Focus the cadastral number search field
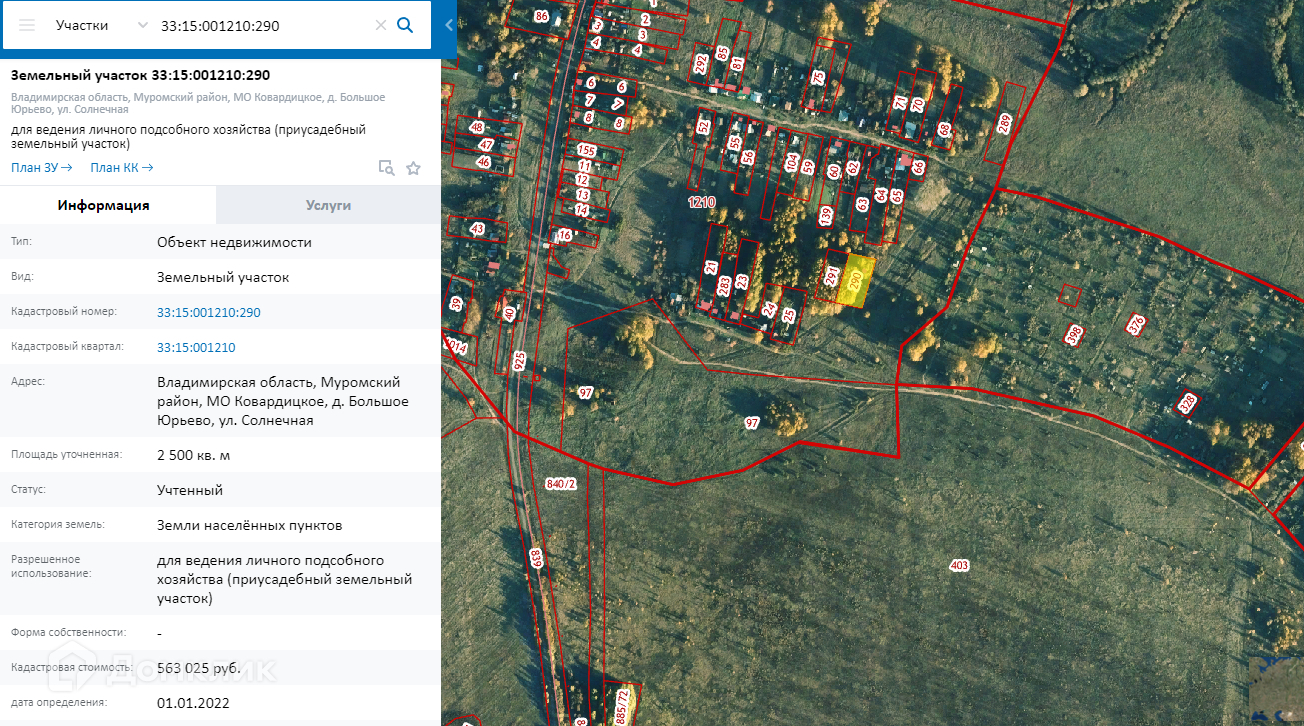The image size is (1304, 726). (x=263, y=25)
